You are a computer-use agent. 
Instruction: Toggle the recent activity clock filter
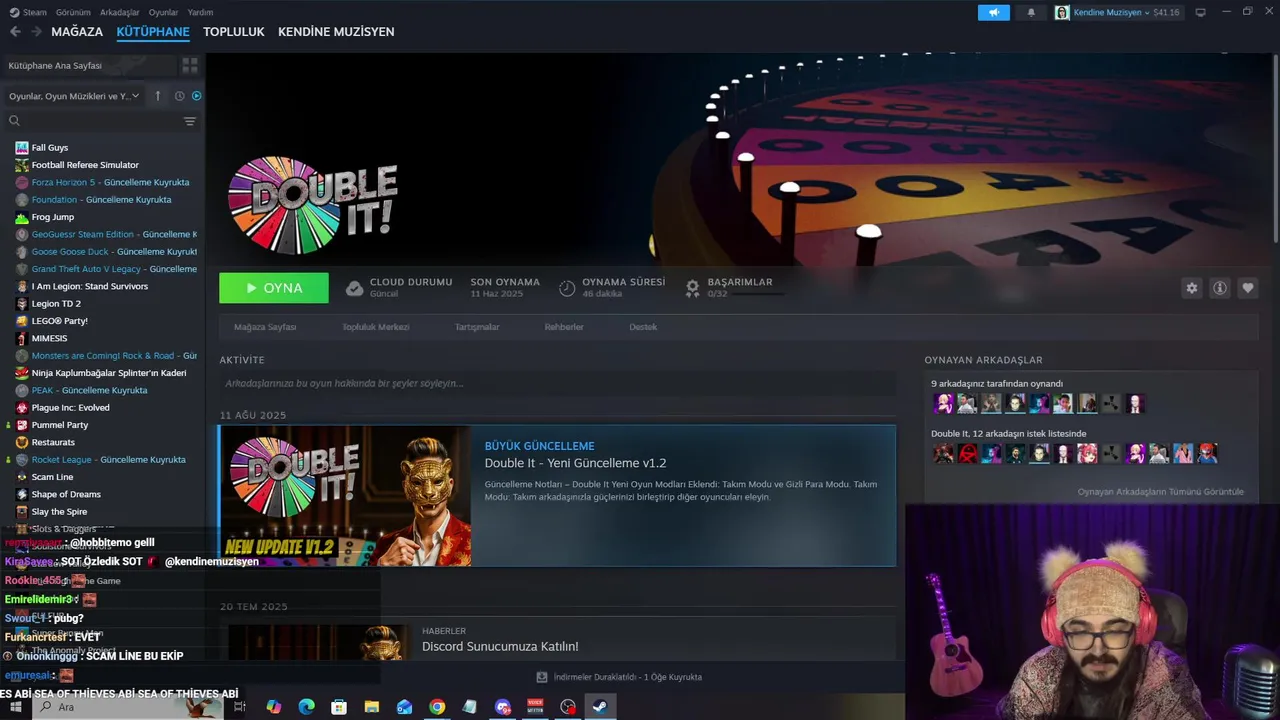[x=179, y=96]
